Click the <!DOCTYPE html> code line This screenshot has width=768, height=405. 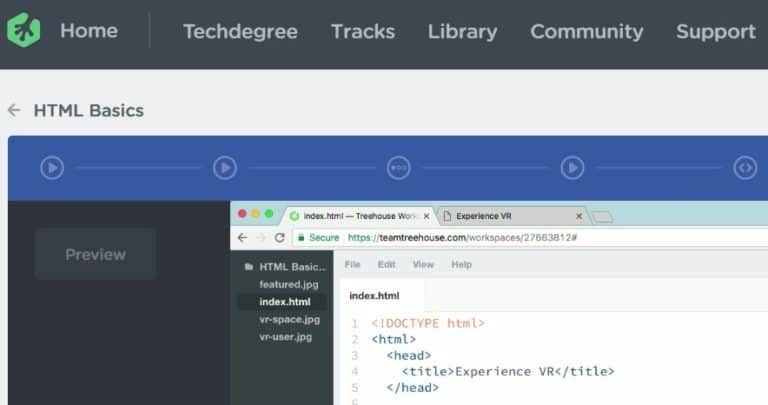(x=428, y=323)
